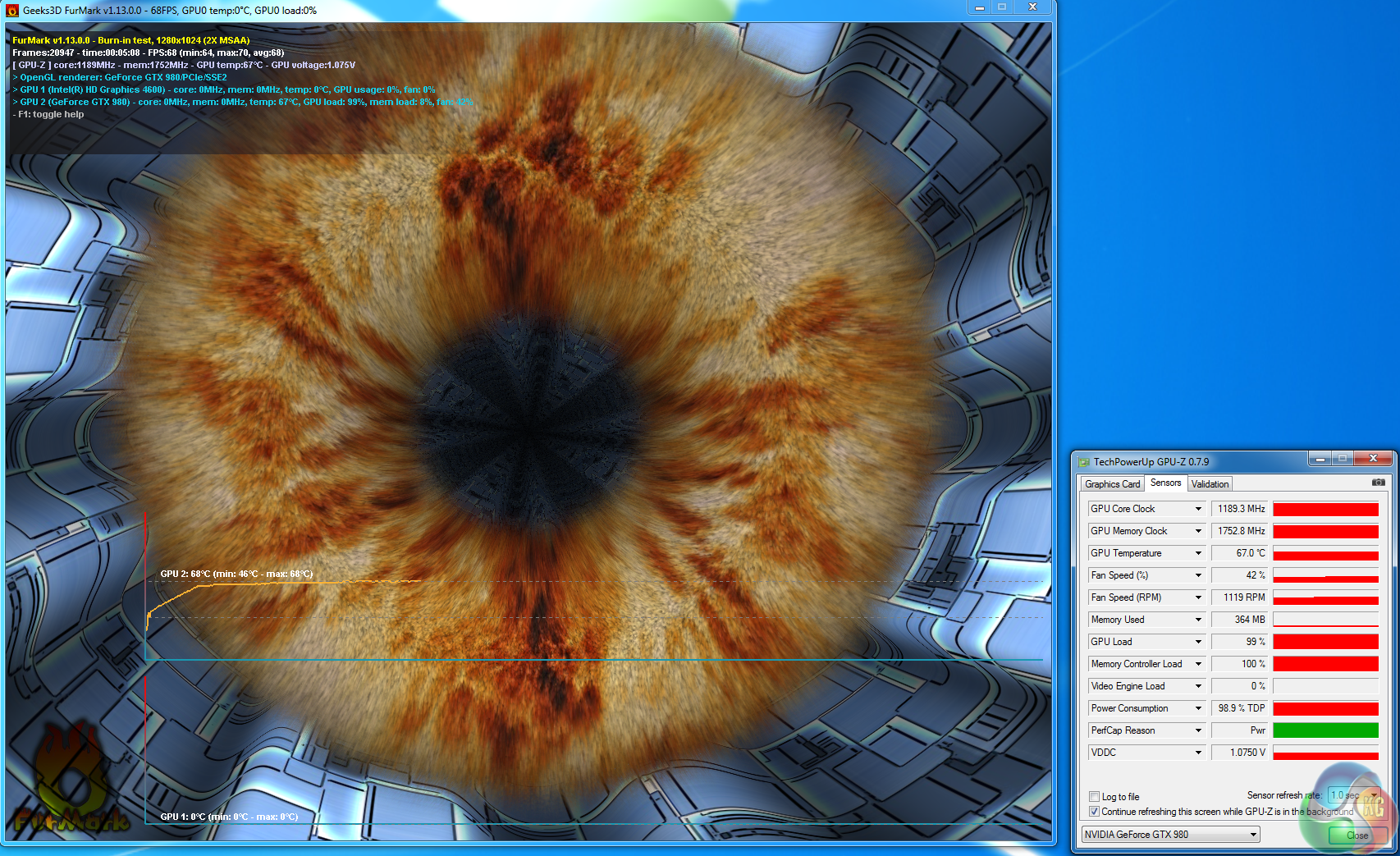The width and height of the screenshot is (1400, 856).
Task: Open the Video Engine Load dropdown
Action: pos(1198,686)
